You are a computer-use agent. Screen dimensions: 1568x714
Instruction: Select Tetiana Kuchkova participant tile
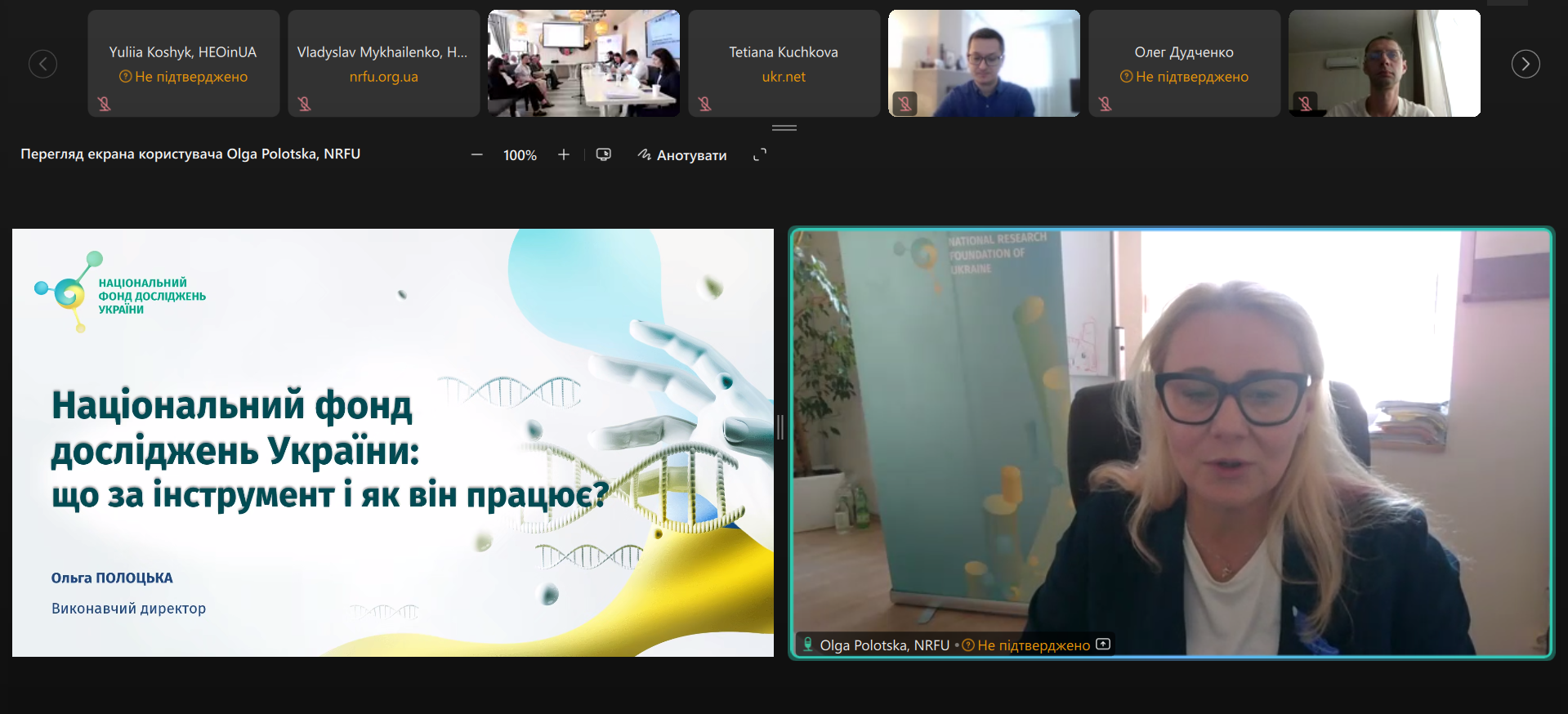pos(784,64)
